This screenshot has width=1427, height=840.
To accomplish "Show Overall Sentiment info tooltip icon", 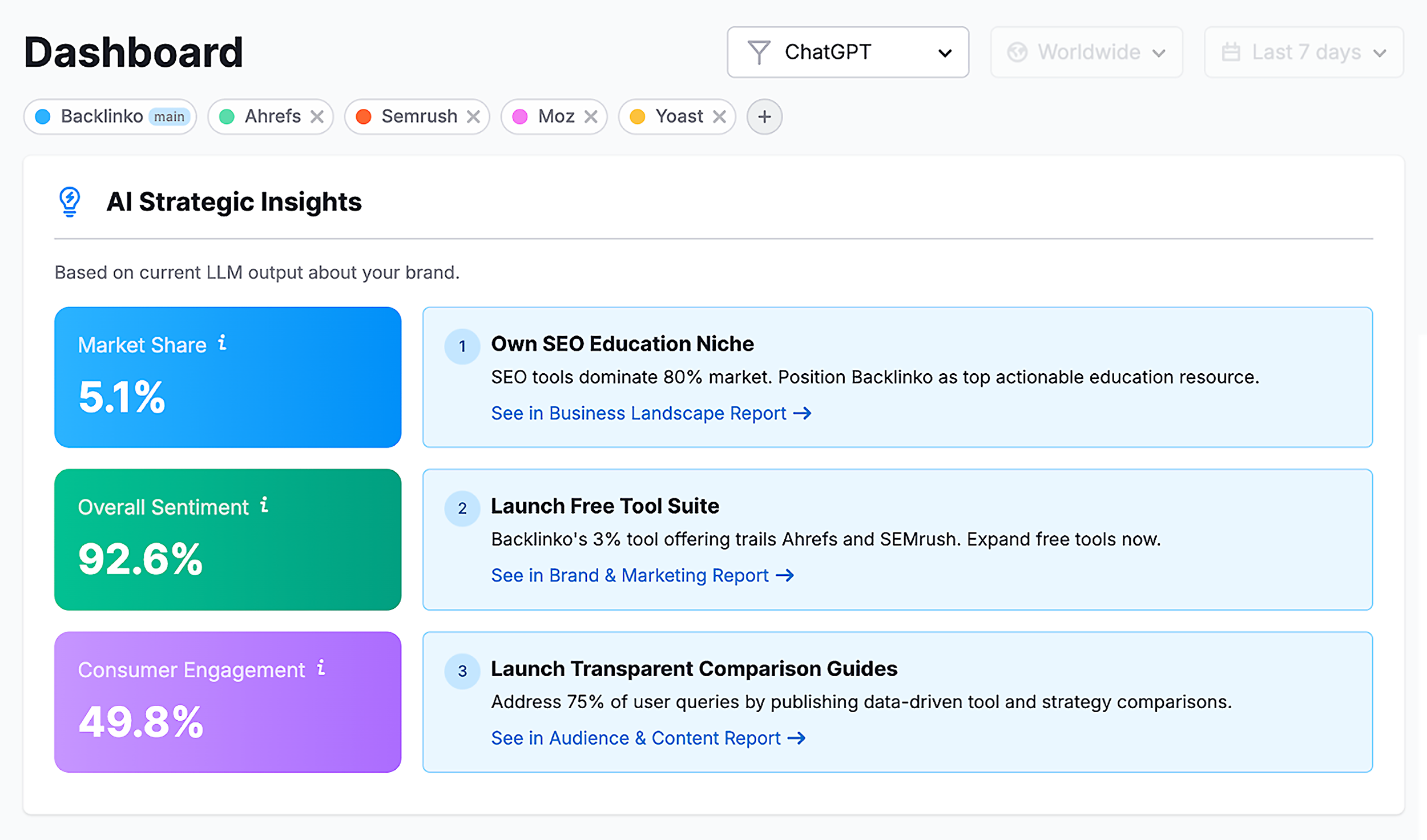I will pos(264,504).
